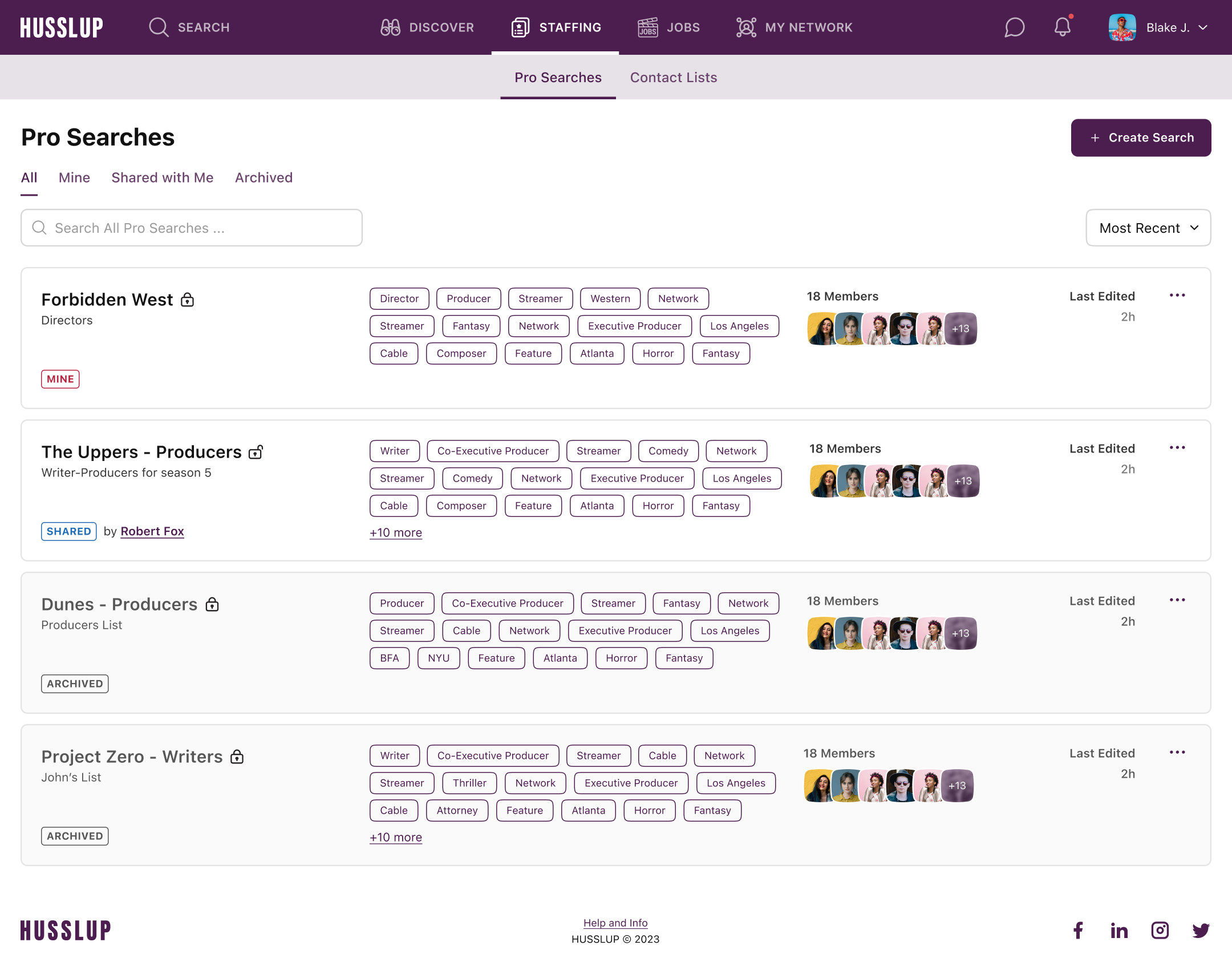
Task: Click the Instagram footer icon
Action: (1160, 930)
